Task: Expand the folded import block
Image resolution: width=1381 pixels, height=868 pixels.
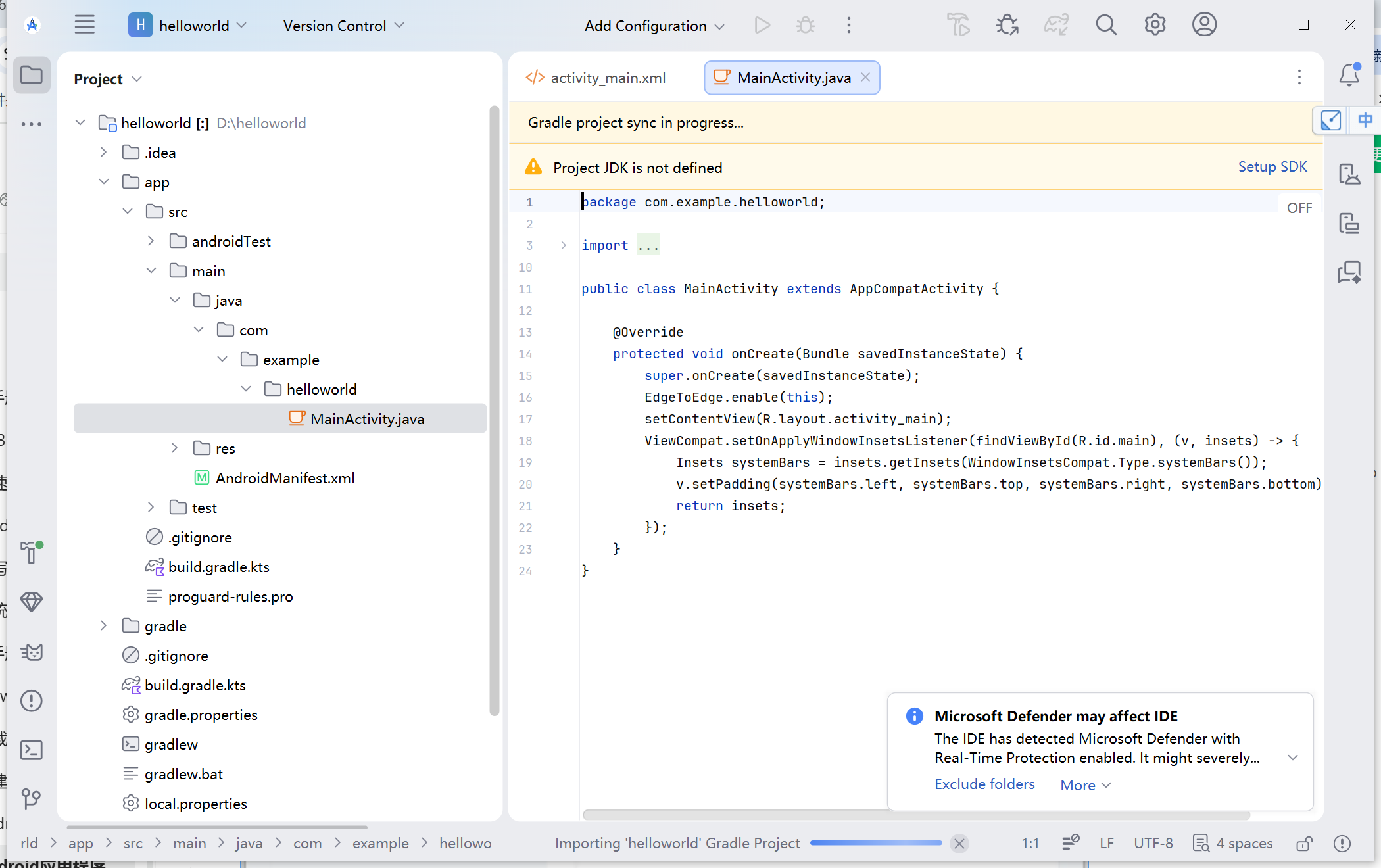Action: pyautogui.click(x=564, y=245)
